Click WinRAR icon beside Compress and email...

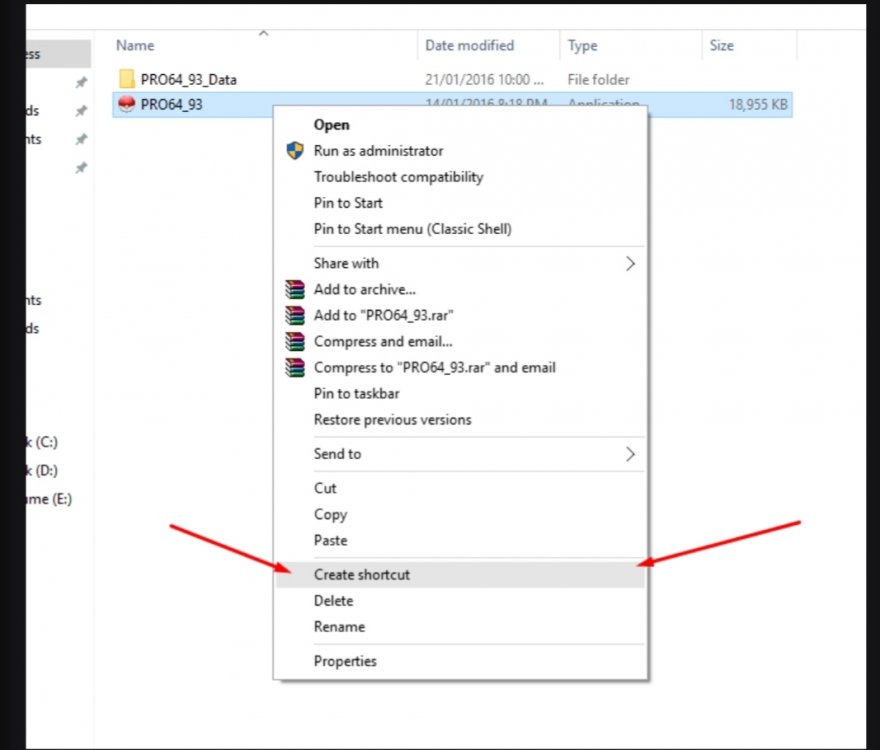click(x=294, y=341)
